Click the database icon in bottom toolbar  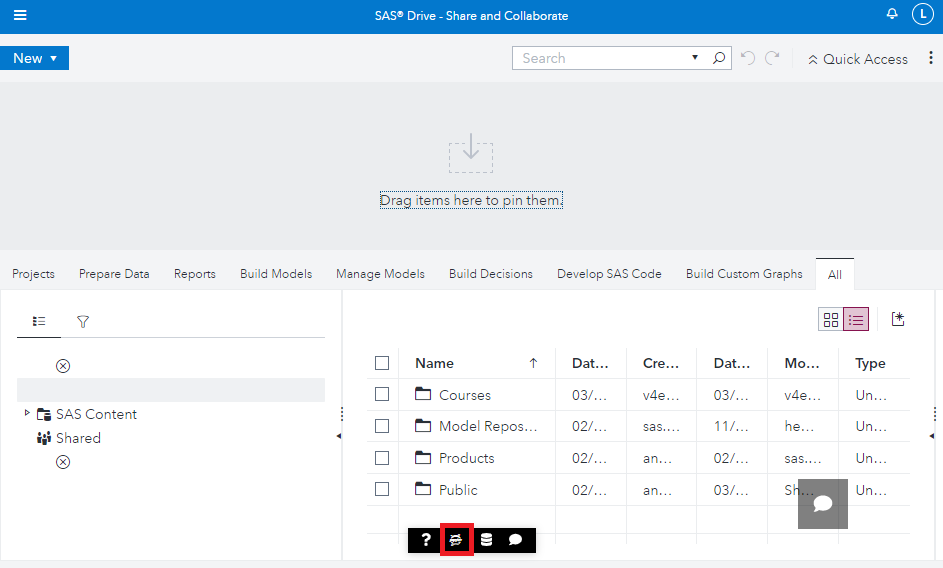[x=486, y=540]
